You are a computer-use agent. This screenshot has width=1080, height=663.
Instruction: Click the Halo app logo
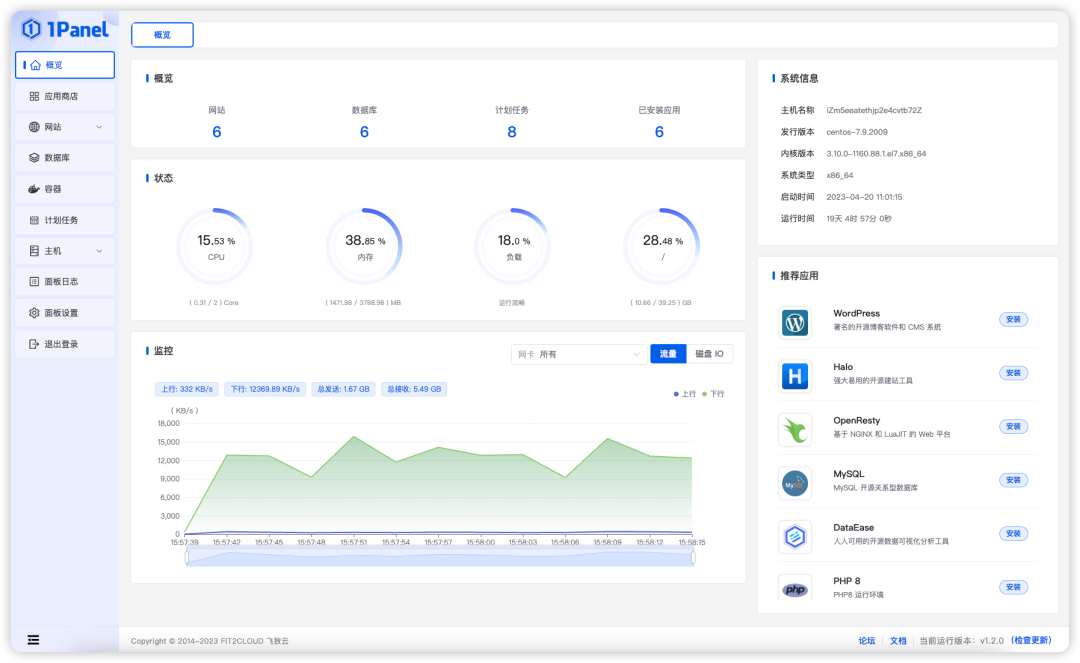pos(795,376)
